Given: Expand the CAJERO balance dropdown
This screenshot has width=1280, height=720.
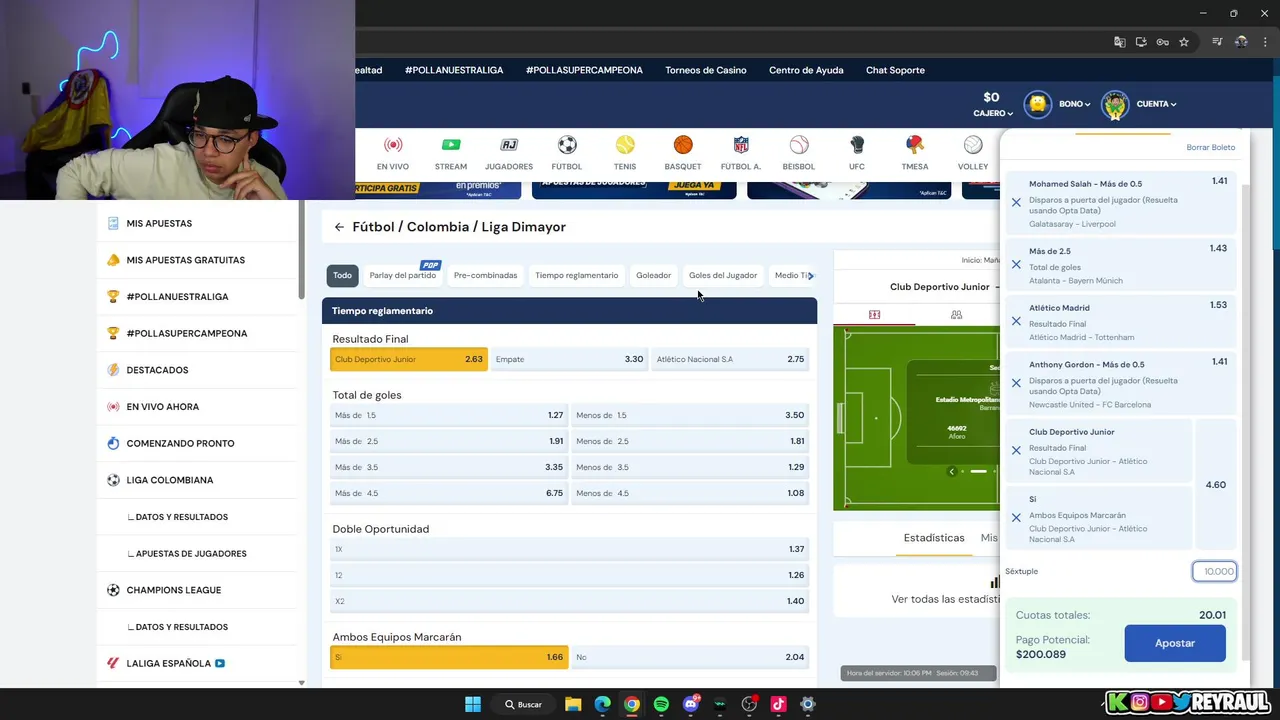Looking at the screenshot, I should pos(993,113).
